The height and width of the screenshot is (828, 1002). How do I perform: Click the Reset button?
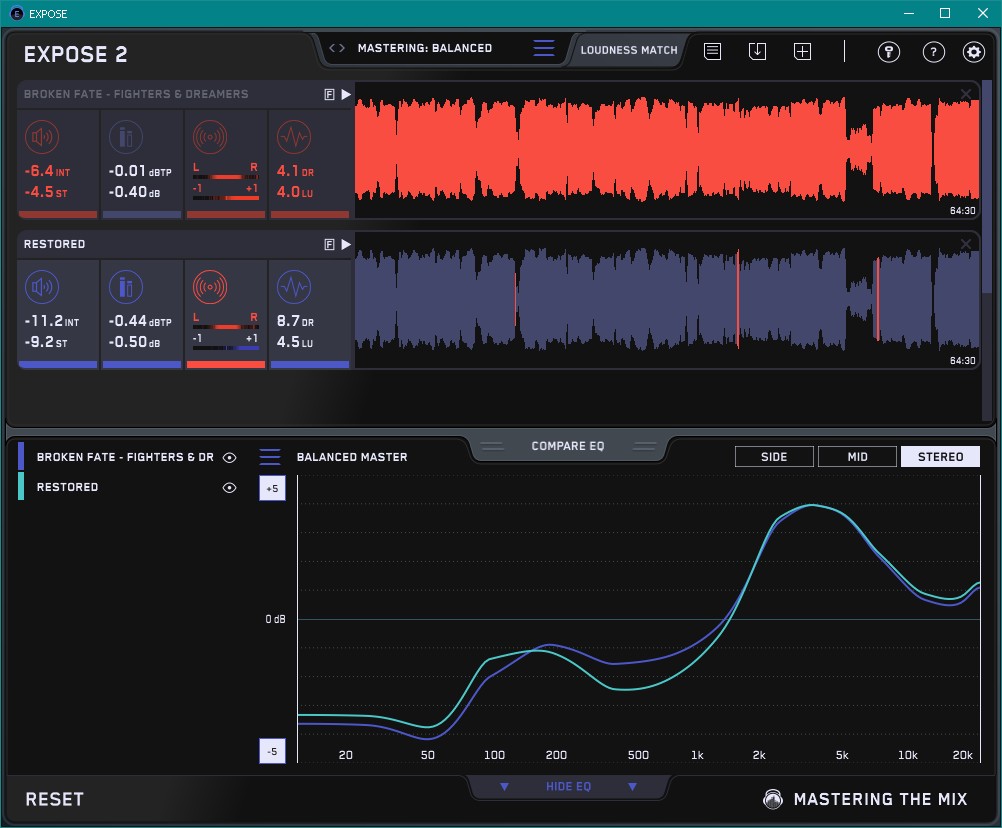55,799
